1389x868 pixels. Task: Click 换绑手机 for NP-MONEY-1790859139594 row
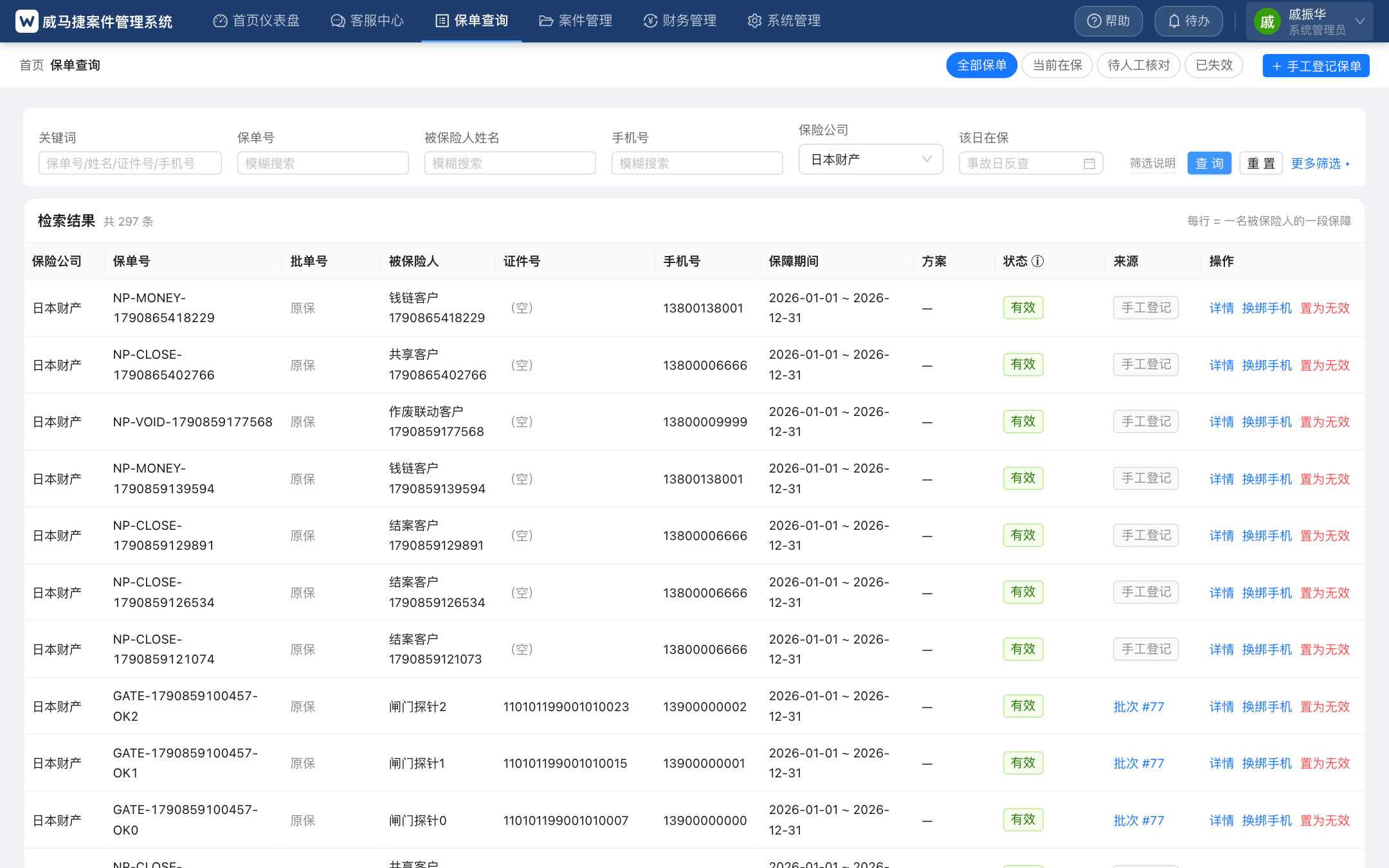[x=1267, y=479]
